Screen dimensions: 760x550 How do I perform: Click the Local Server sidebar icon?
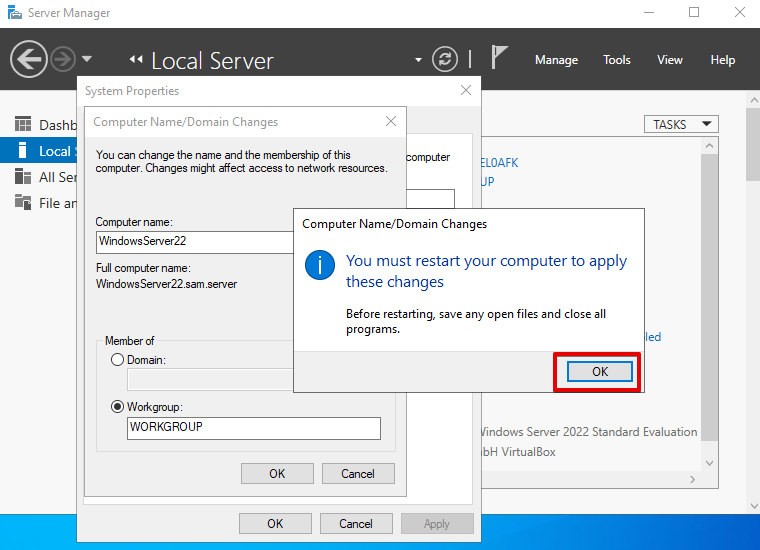[x=22, y=151]
